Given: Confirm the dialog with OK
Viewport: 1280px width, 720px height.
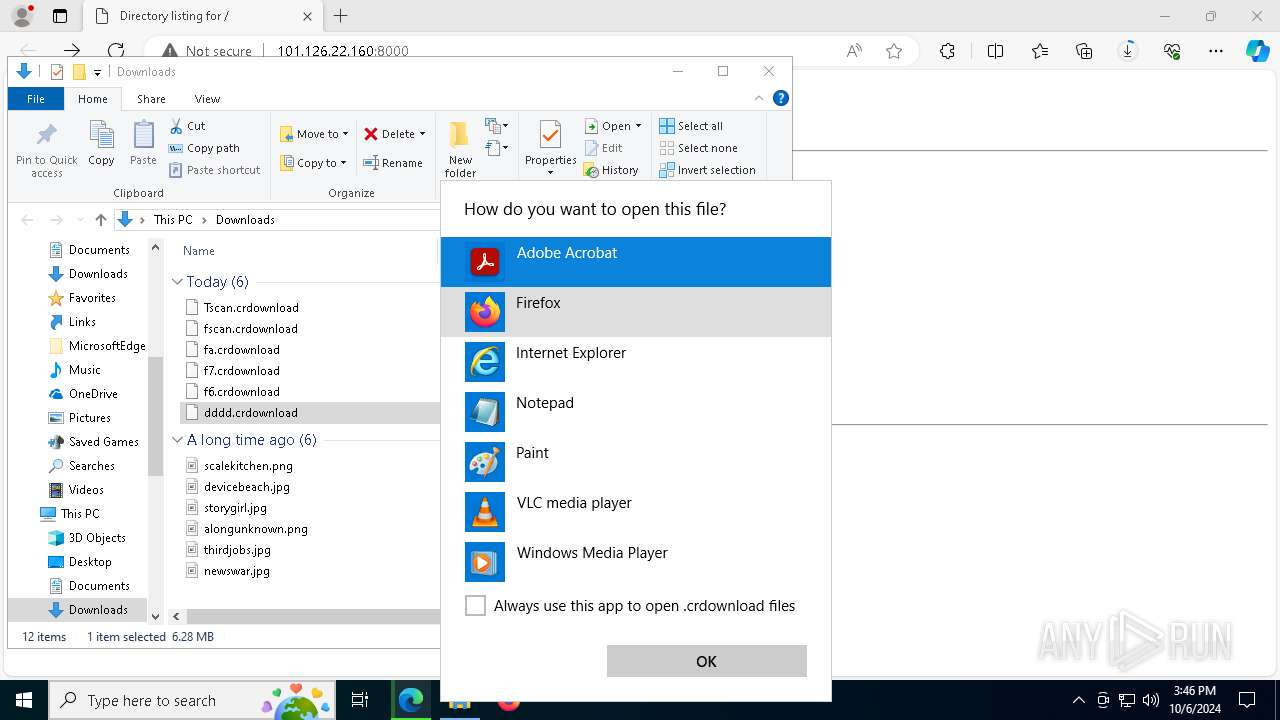Looking at the screenshot, I should click(x=706, y=661).
